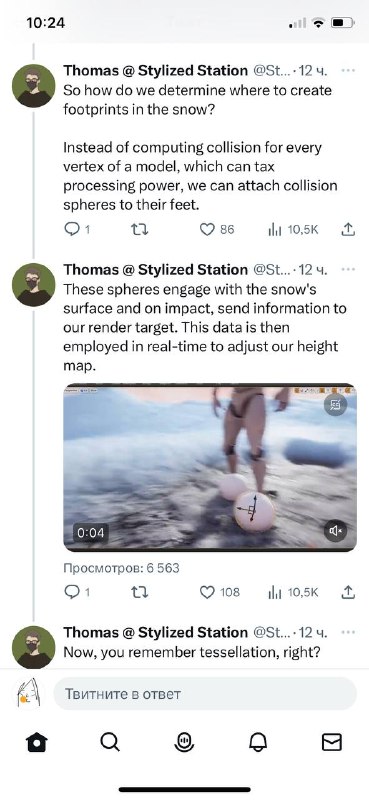Retweet the first tweet about collision spheres

[139, 230]
